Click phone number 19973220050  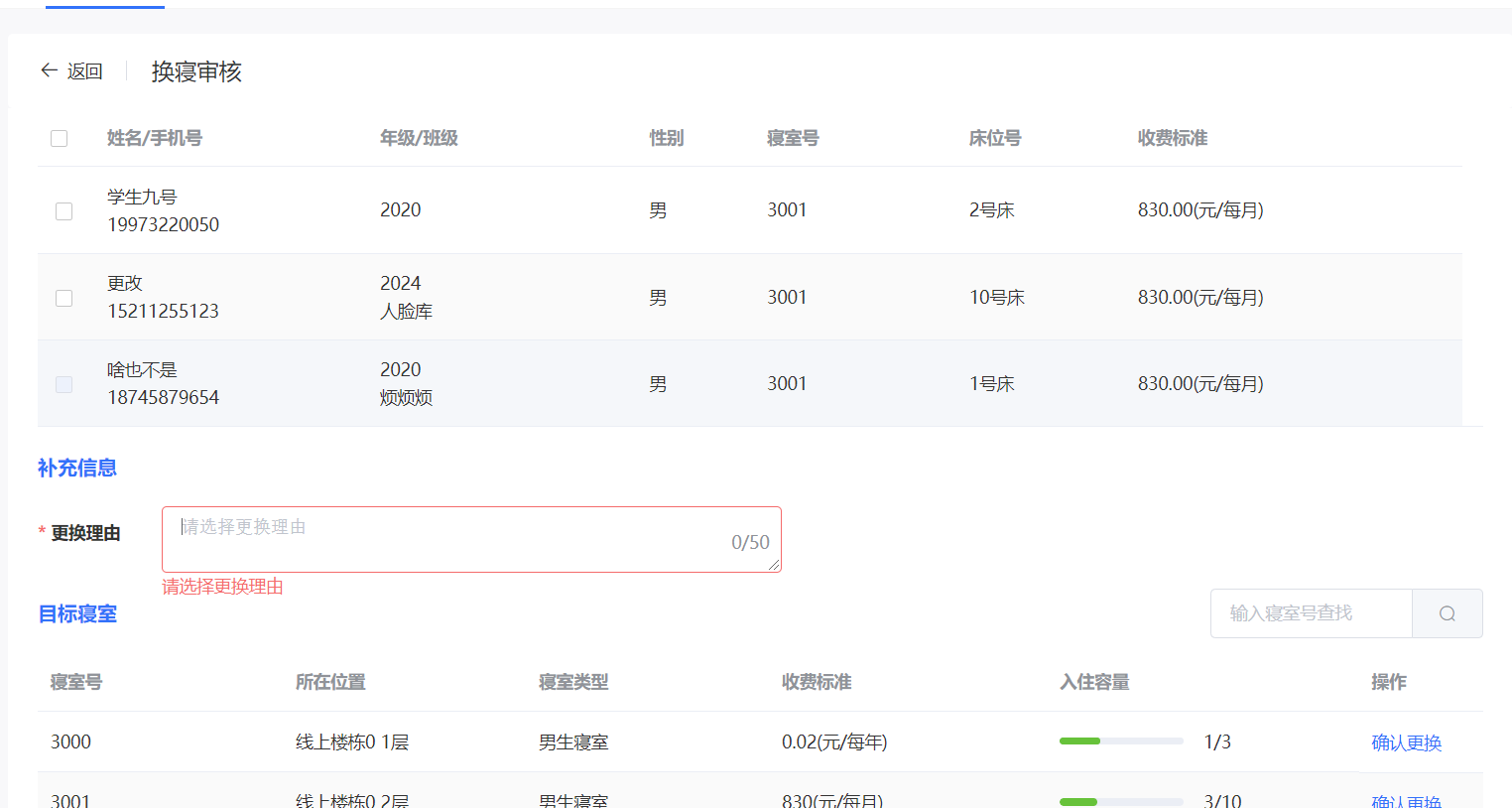164,225
